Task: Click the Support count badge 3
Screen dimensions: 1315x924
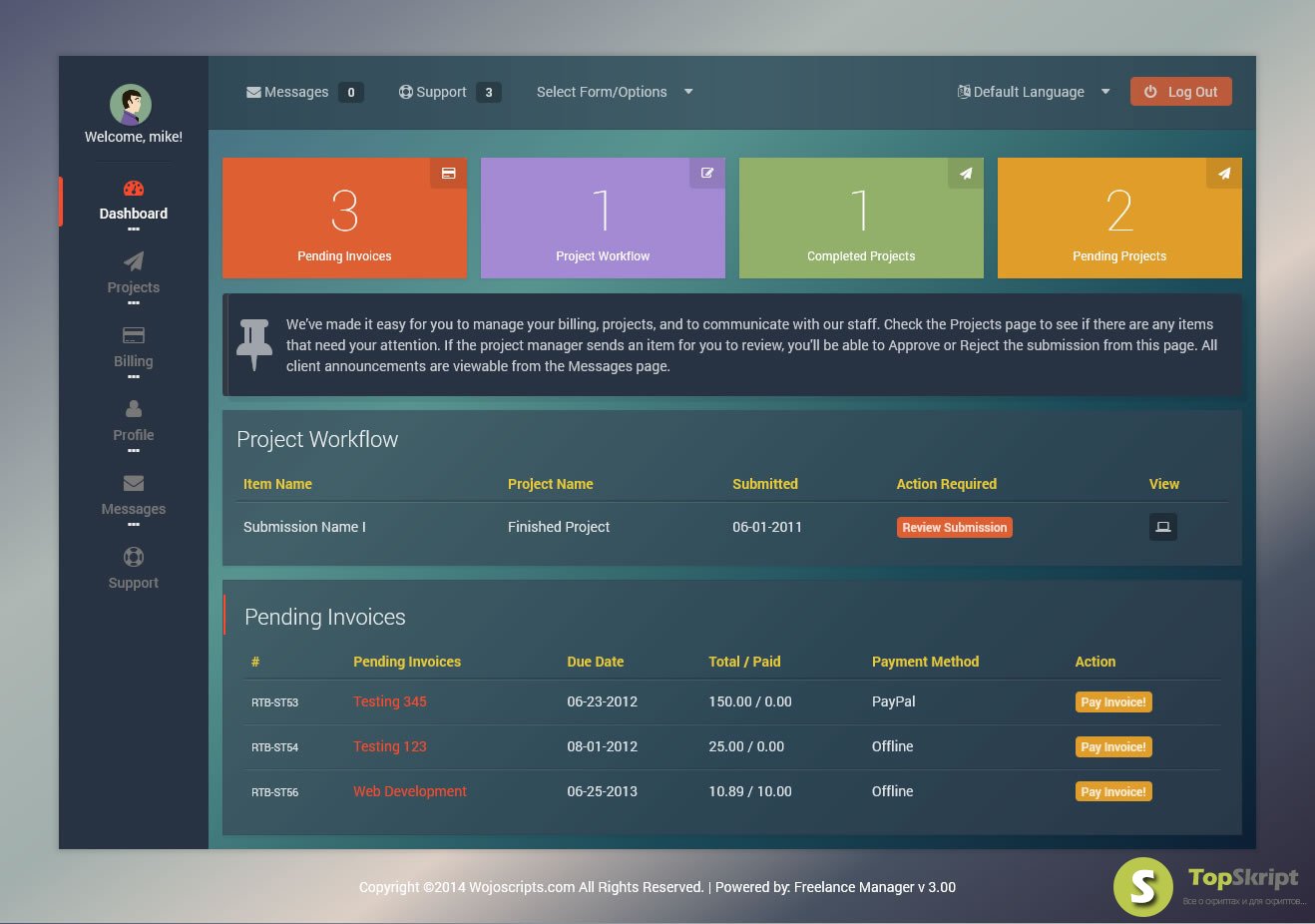Action: 489,92
